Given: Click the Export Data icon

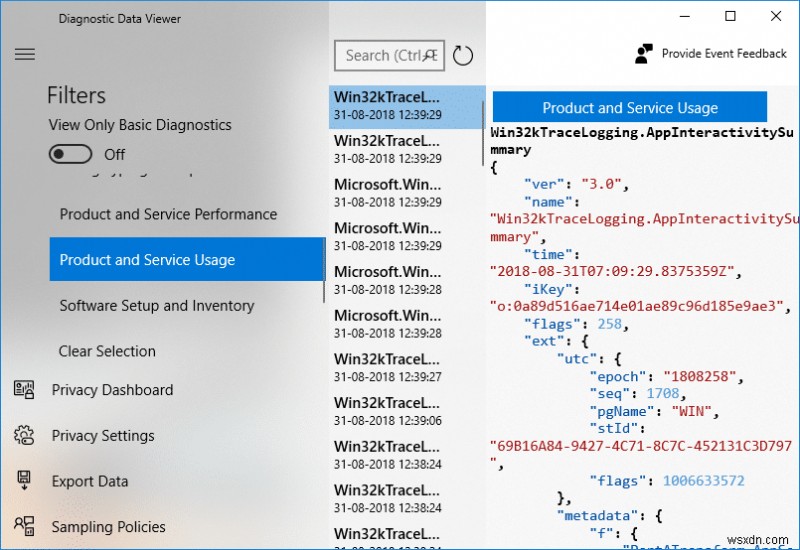Looking at the screenshot, I should tap(24, 481).
